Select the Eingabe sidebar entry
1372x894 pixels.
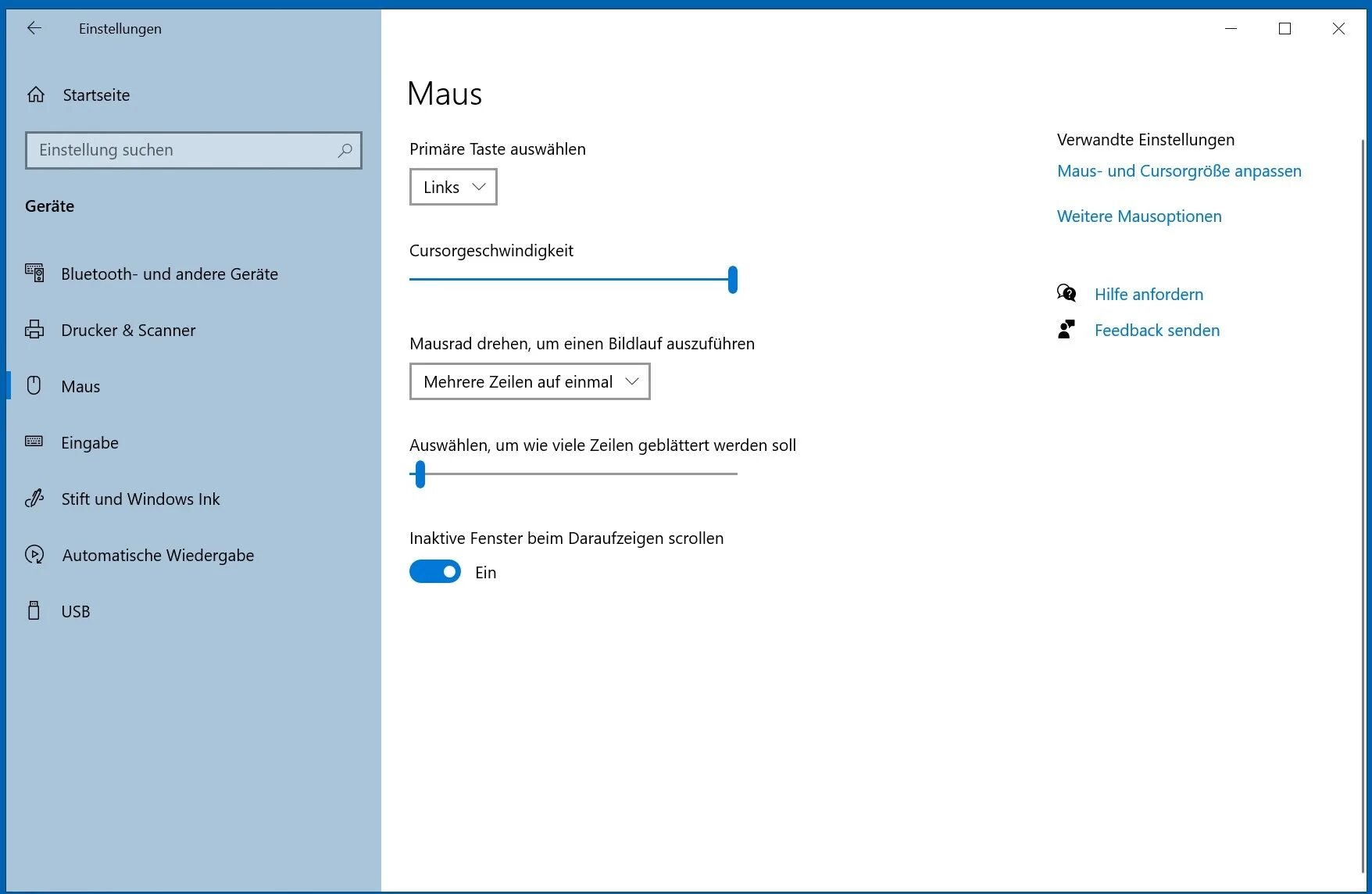(x=194, y=442)
